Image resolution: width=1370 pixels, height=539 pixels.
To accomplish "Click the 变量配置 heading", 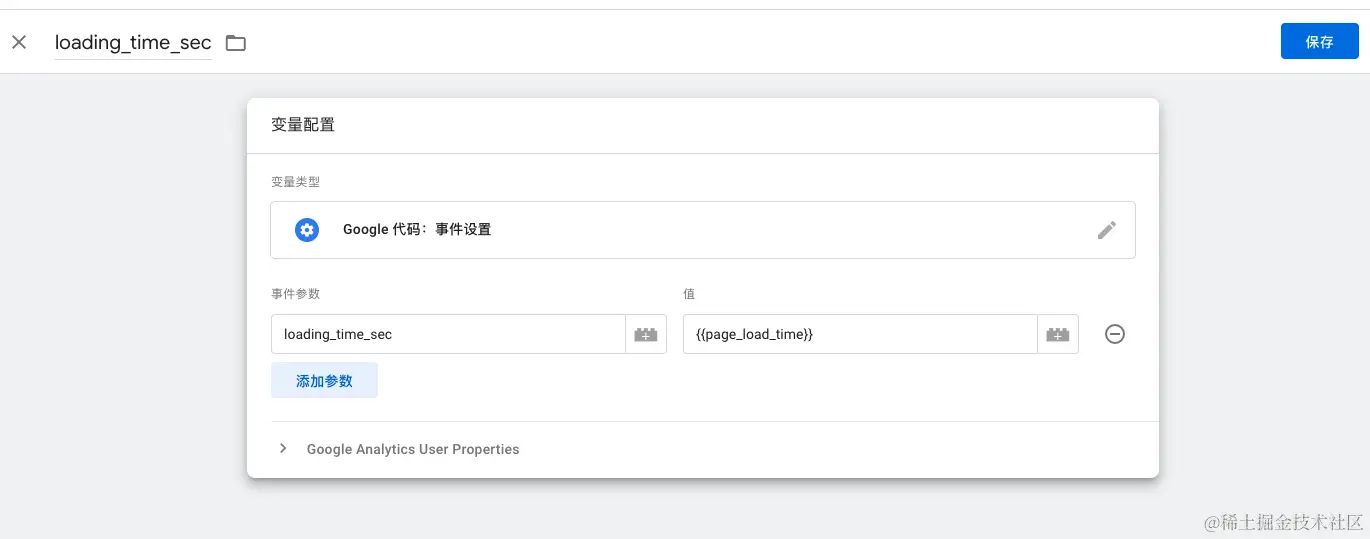I will coord(303,125).
